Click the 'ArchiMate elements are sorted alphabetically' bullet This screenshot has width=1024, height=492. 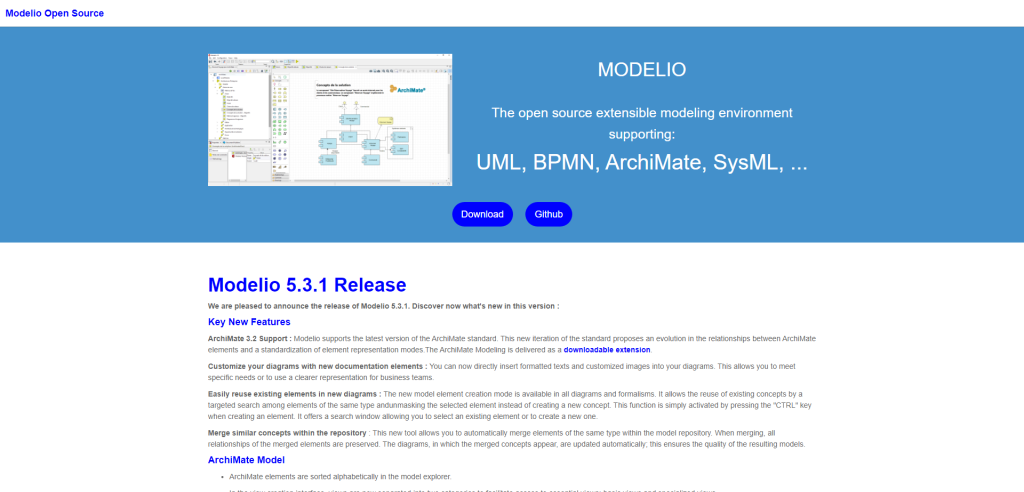[x=340, y=476]
